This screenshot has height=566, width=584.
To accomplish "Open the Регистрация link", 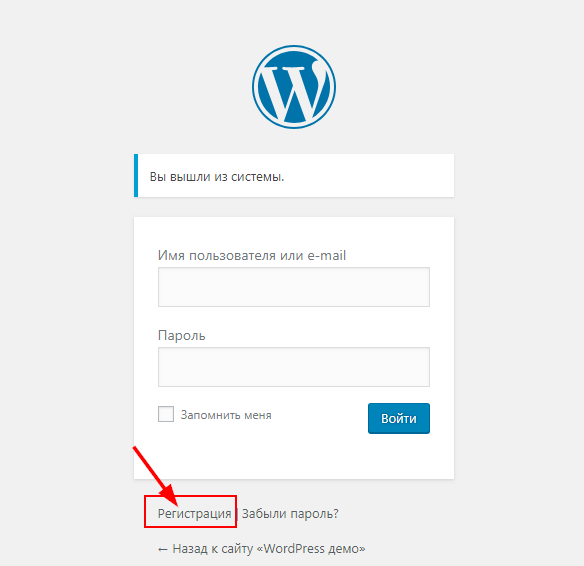I will 194,514.
